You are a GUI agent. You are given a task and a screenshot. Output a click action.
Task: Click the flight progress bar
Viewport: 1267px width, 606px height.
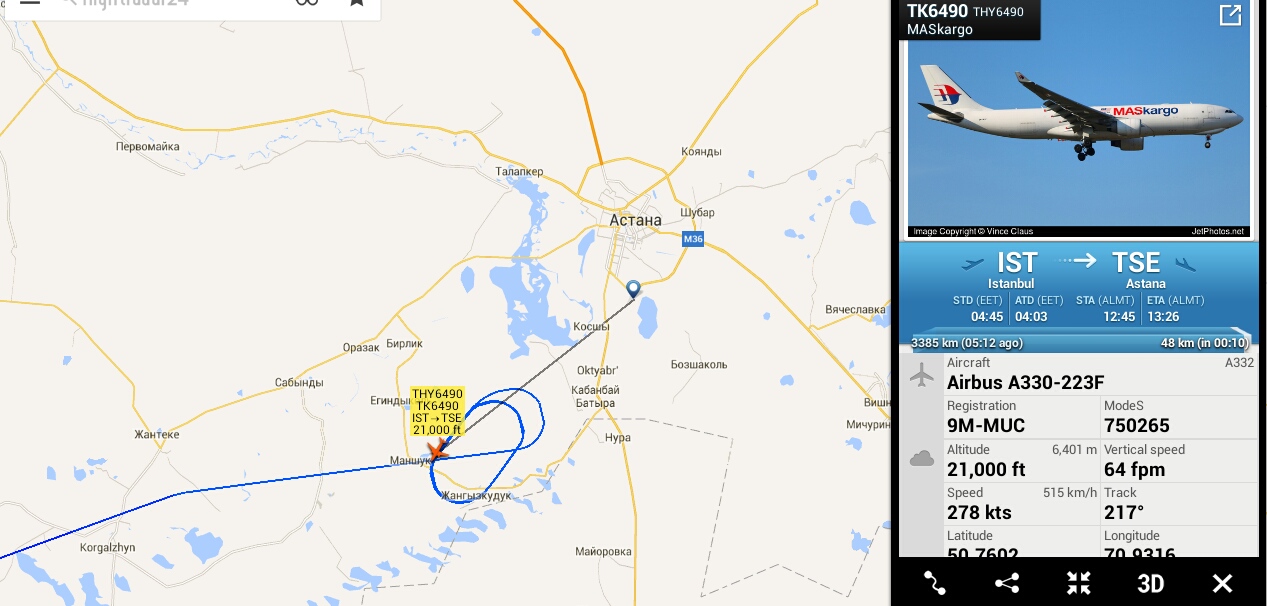(1079, 337)
